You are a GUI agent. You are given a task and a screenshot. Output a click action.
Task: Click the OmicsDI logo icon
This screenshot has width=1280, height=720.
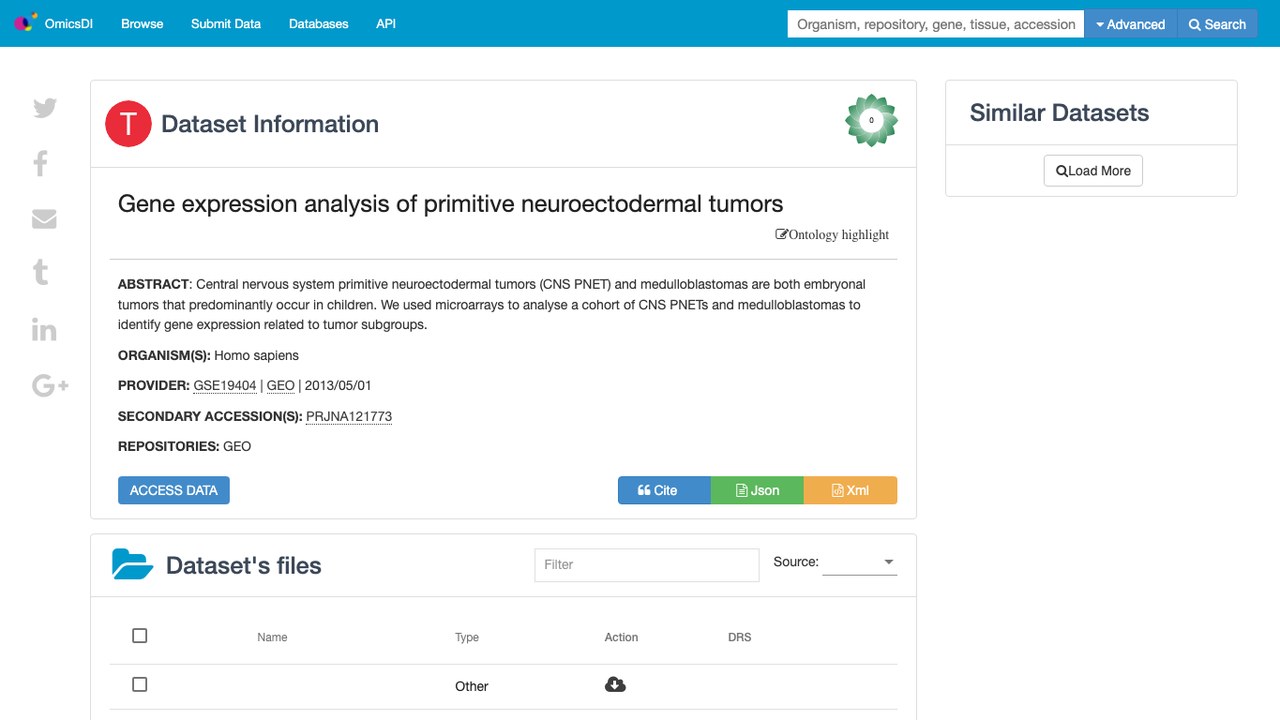25,22
